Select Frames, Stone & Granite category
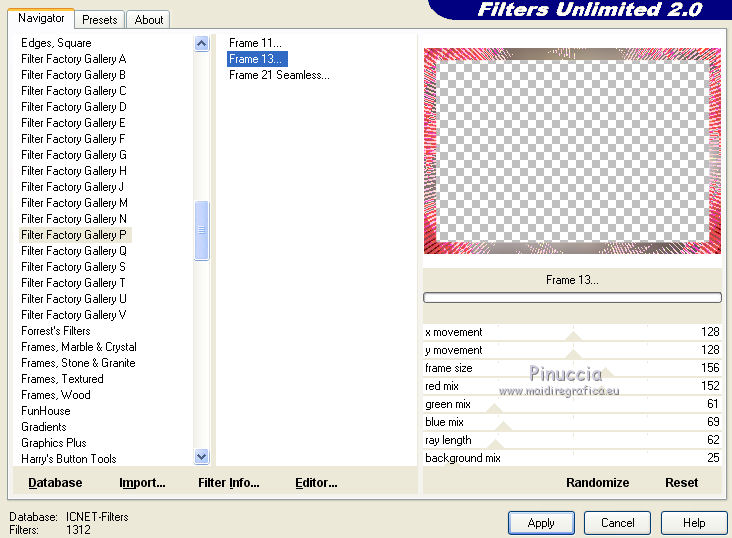 tap(78, 362)
